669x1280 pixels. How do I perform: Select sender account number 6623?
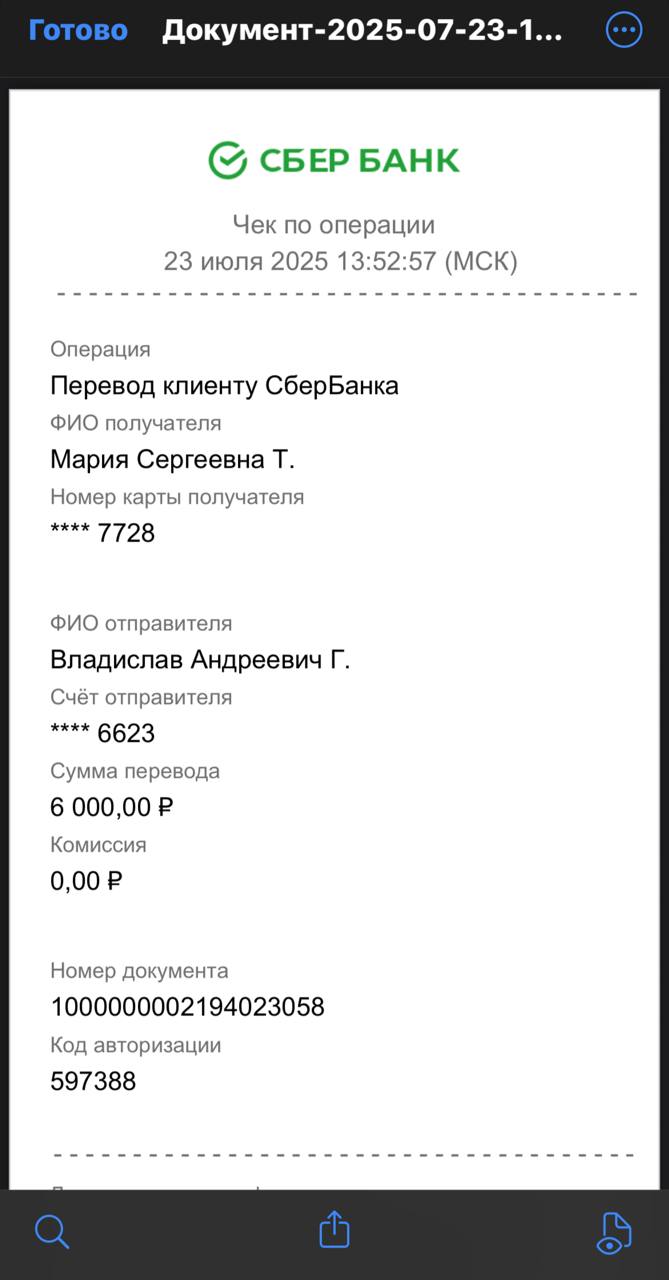103,734
